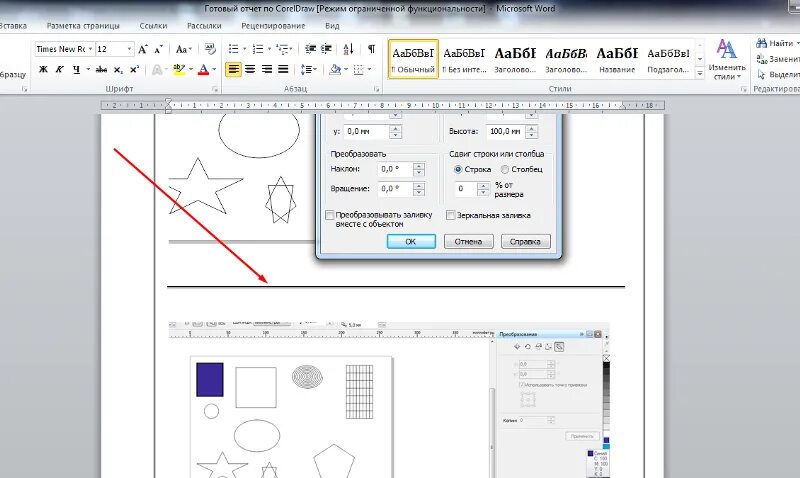Open the Шрифт dialog launcher
Viewport: 800px width, 478px height.
(215, 89)
